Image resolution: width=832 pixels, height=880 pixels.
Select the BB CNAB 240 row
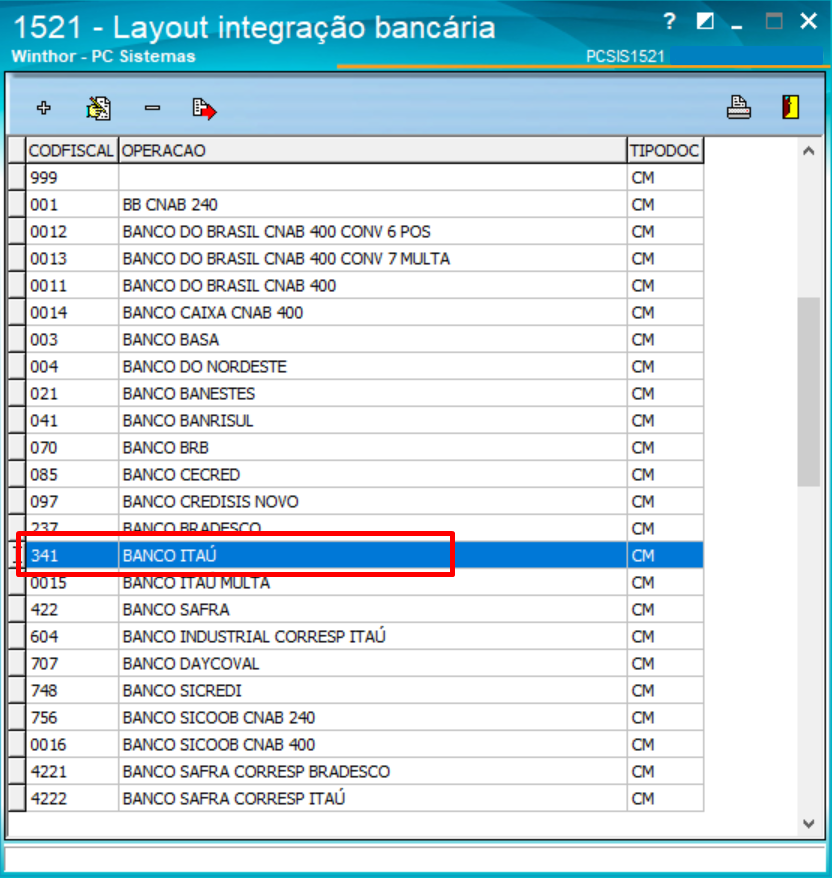[x=356, y=204]
